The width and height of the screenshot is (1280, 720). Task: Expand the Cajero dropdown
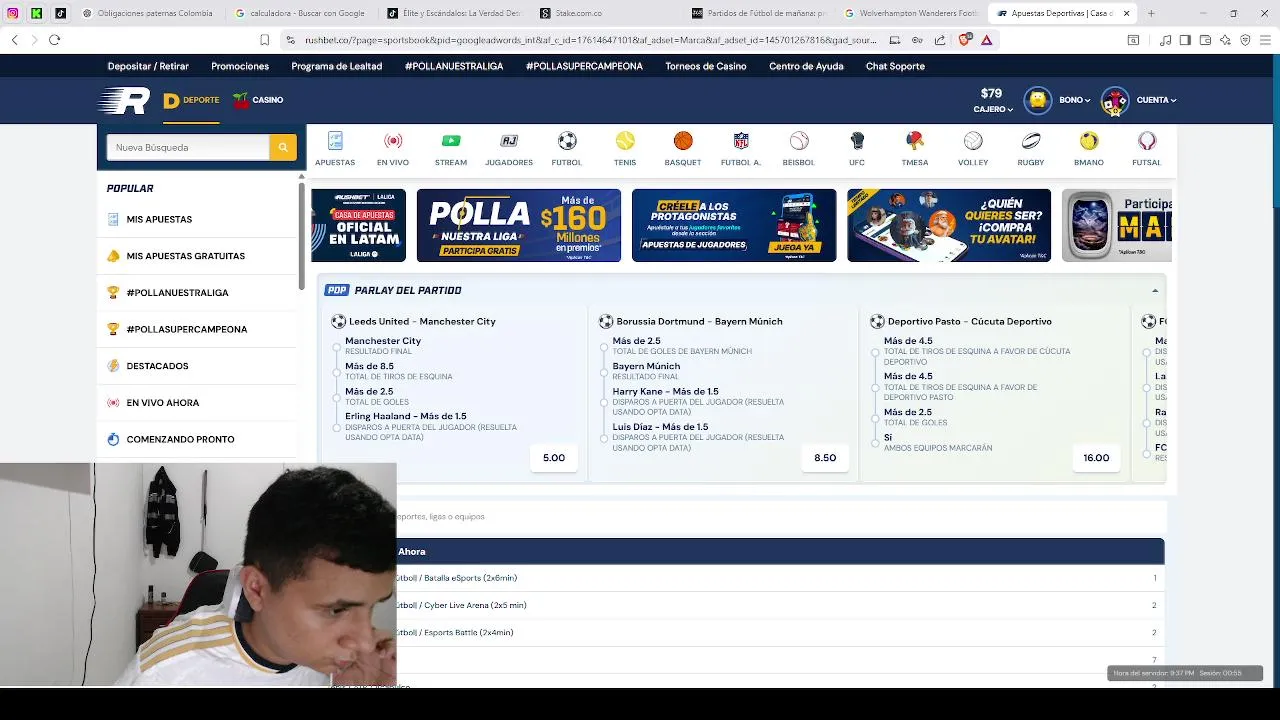click(x=993, y=109)
